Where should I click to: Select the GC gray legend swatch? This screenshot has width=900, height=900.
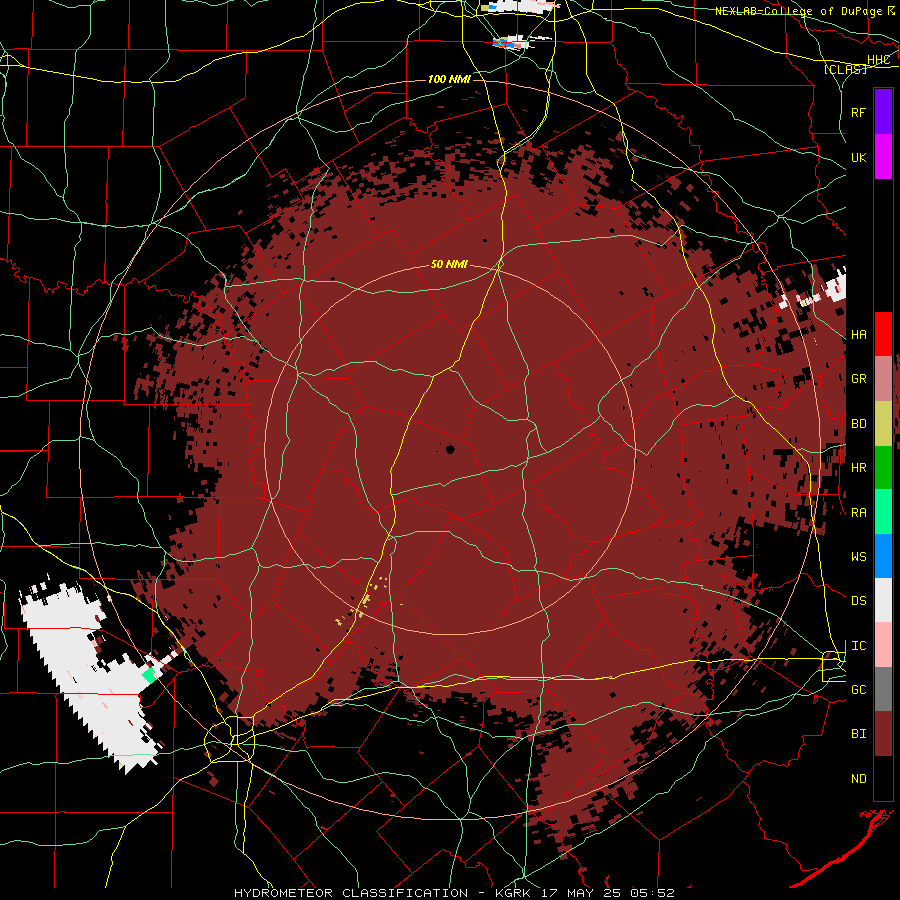tap(883, 689)
